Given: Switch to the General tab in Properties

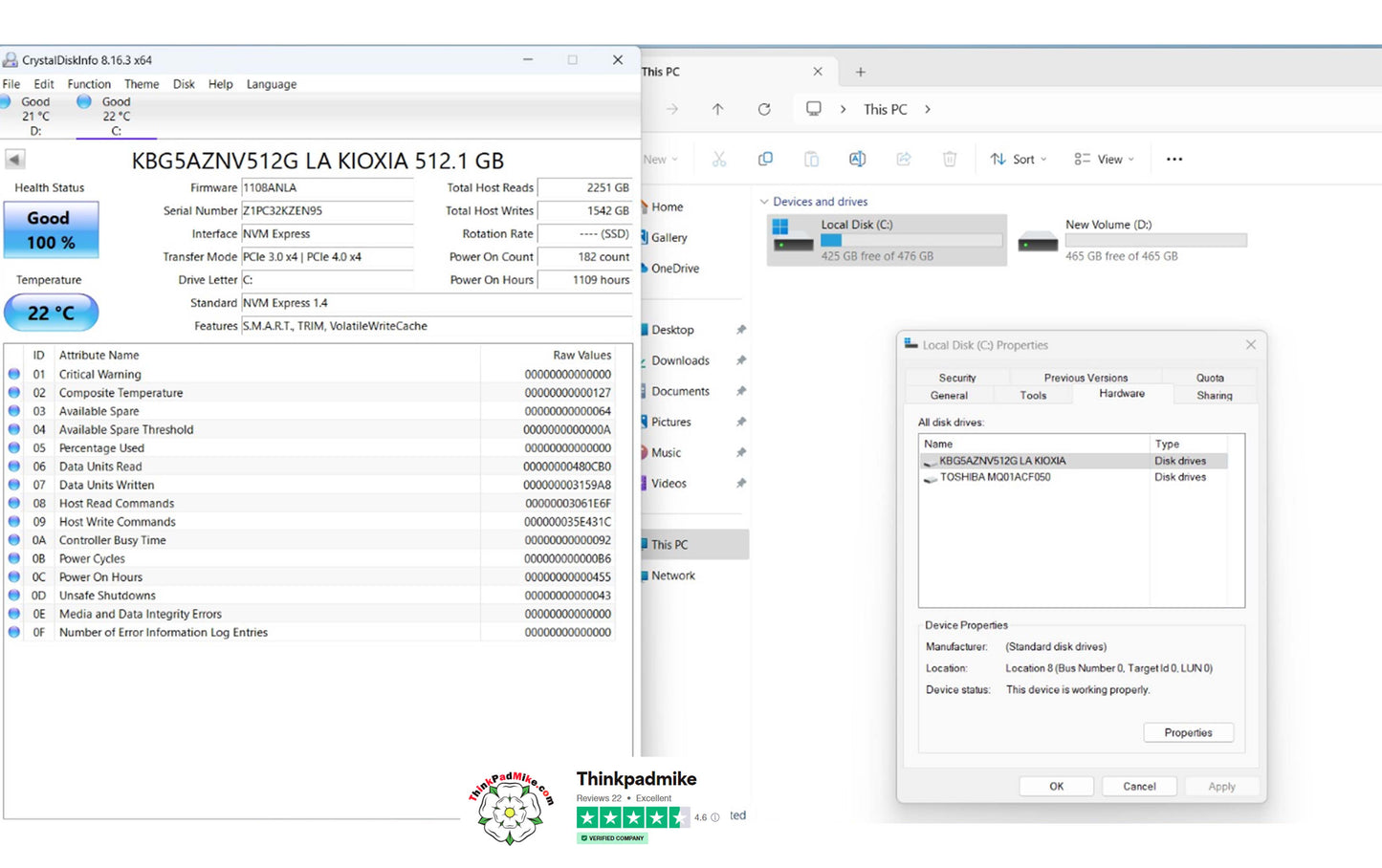Looking at the screenshot, I should pyautogui.click(x=949, y=395).
